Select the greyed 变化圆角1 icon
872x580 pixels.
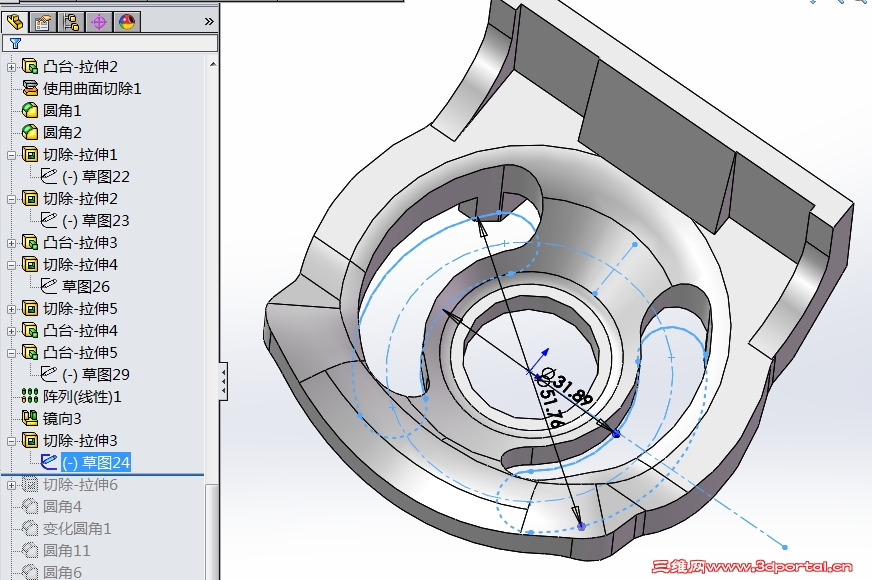[x=29, y=528]
